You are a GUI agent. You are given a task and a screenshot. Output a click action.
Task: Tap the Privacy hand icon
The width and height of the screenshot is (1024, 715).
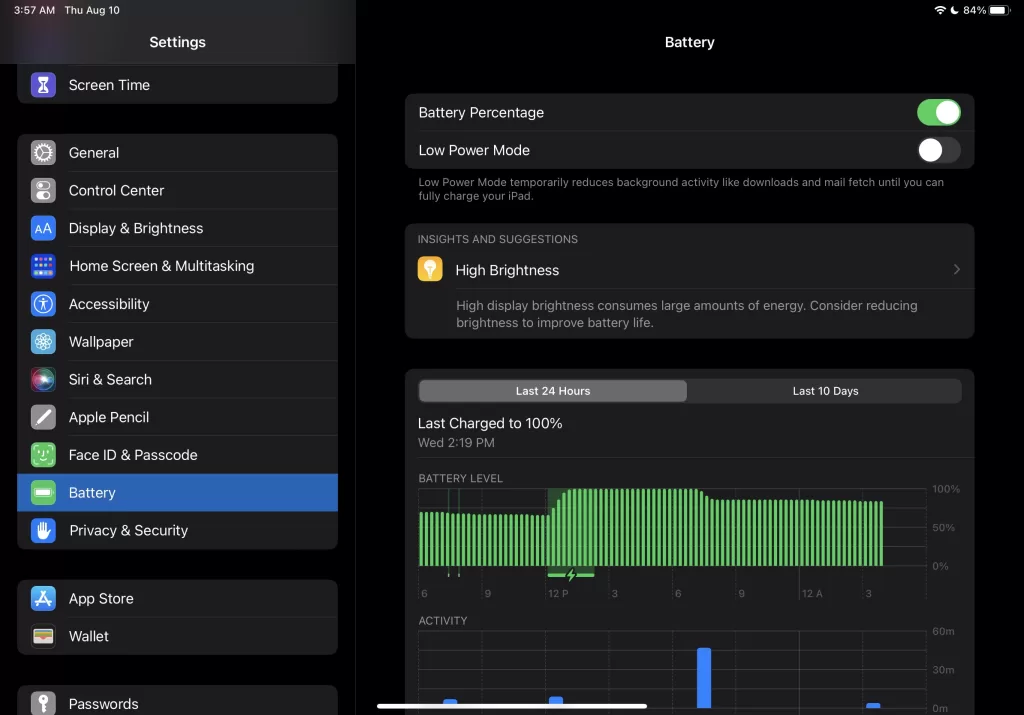click(x=43, y=531)
